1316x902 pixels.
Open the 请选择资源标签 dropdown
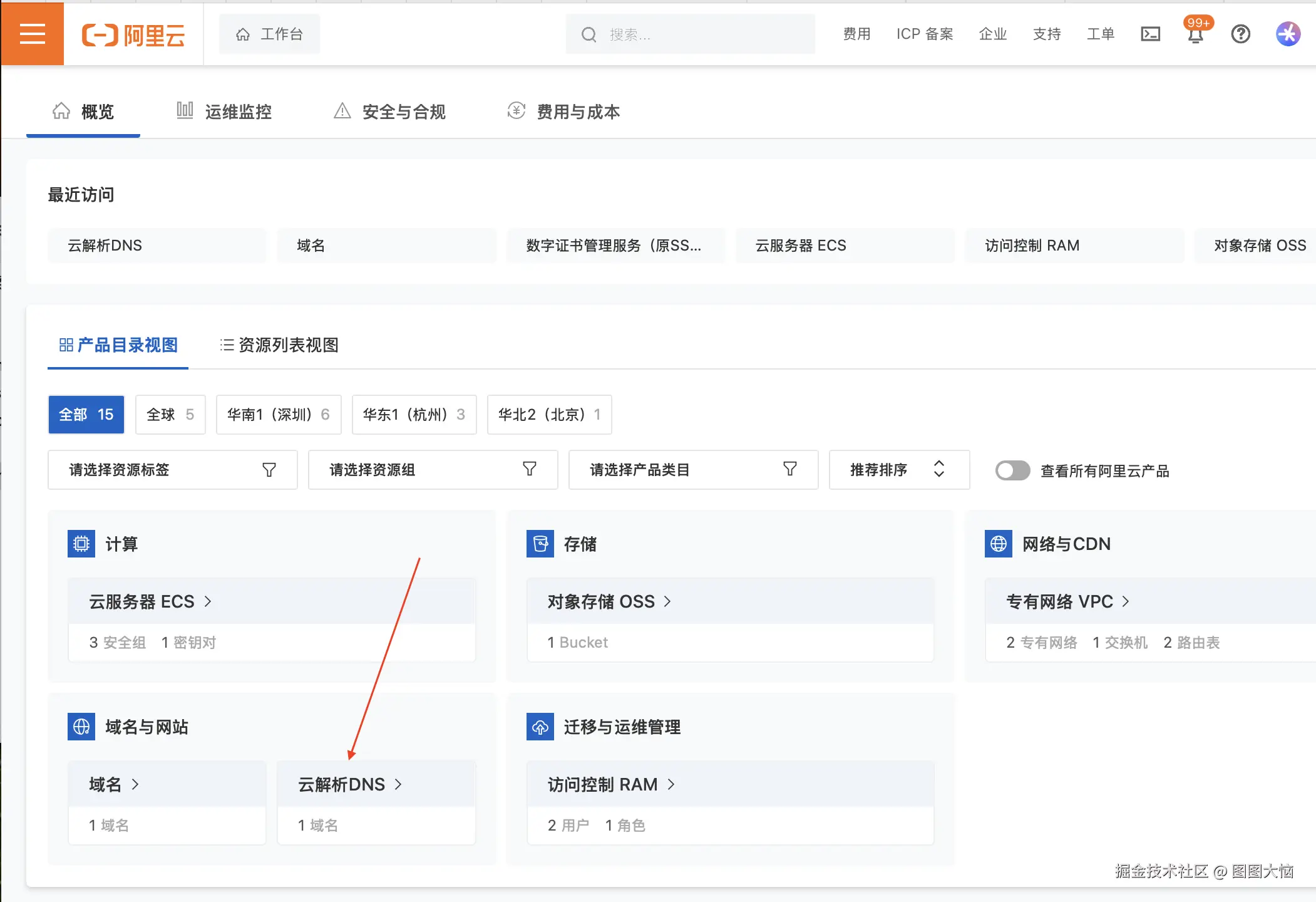click(x=172, y=470)
